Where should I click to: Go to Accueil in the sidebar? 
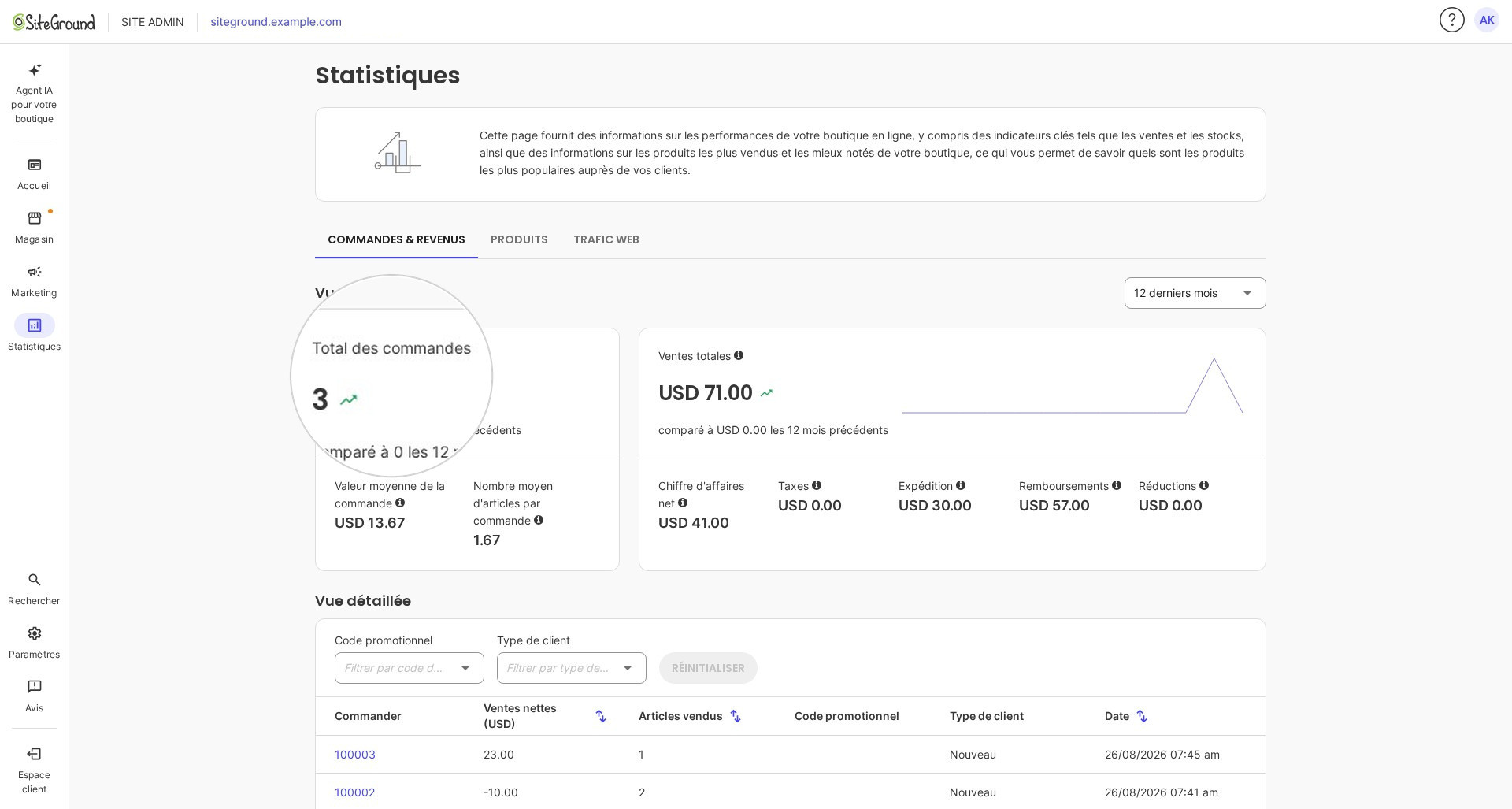point(34,174)
